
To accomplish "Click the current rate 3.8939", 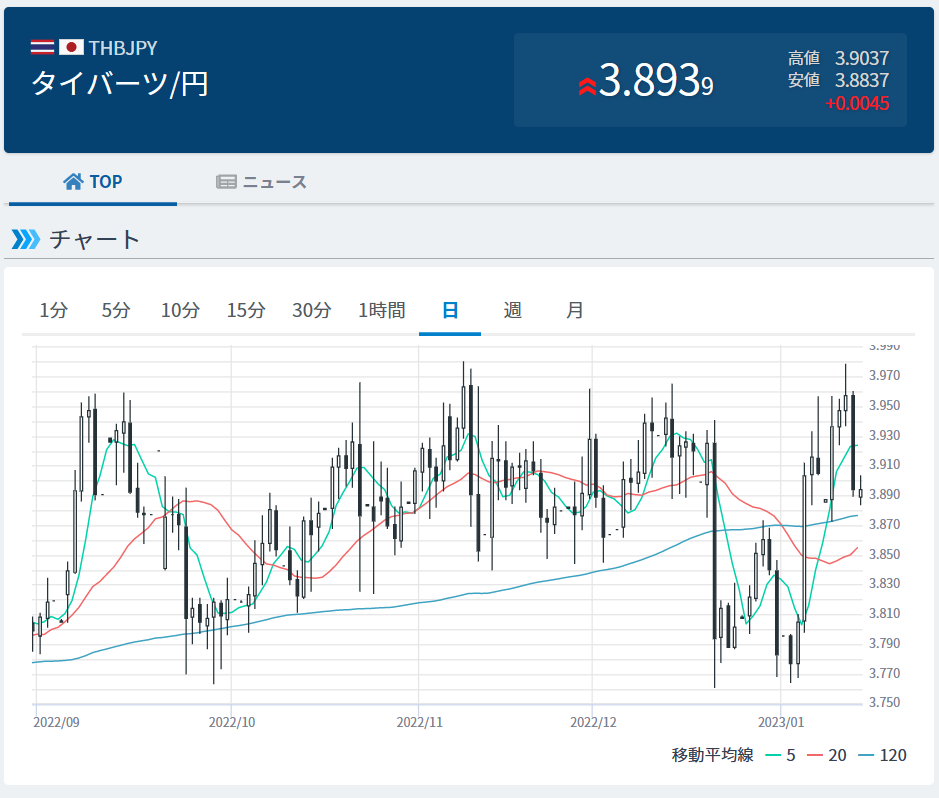I will click(656, 80).
